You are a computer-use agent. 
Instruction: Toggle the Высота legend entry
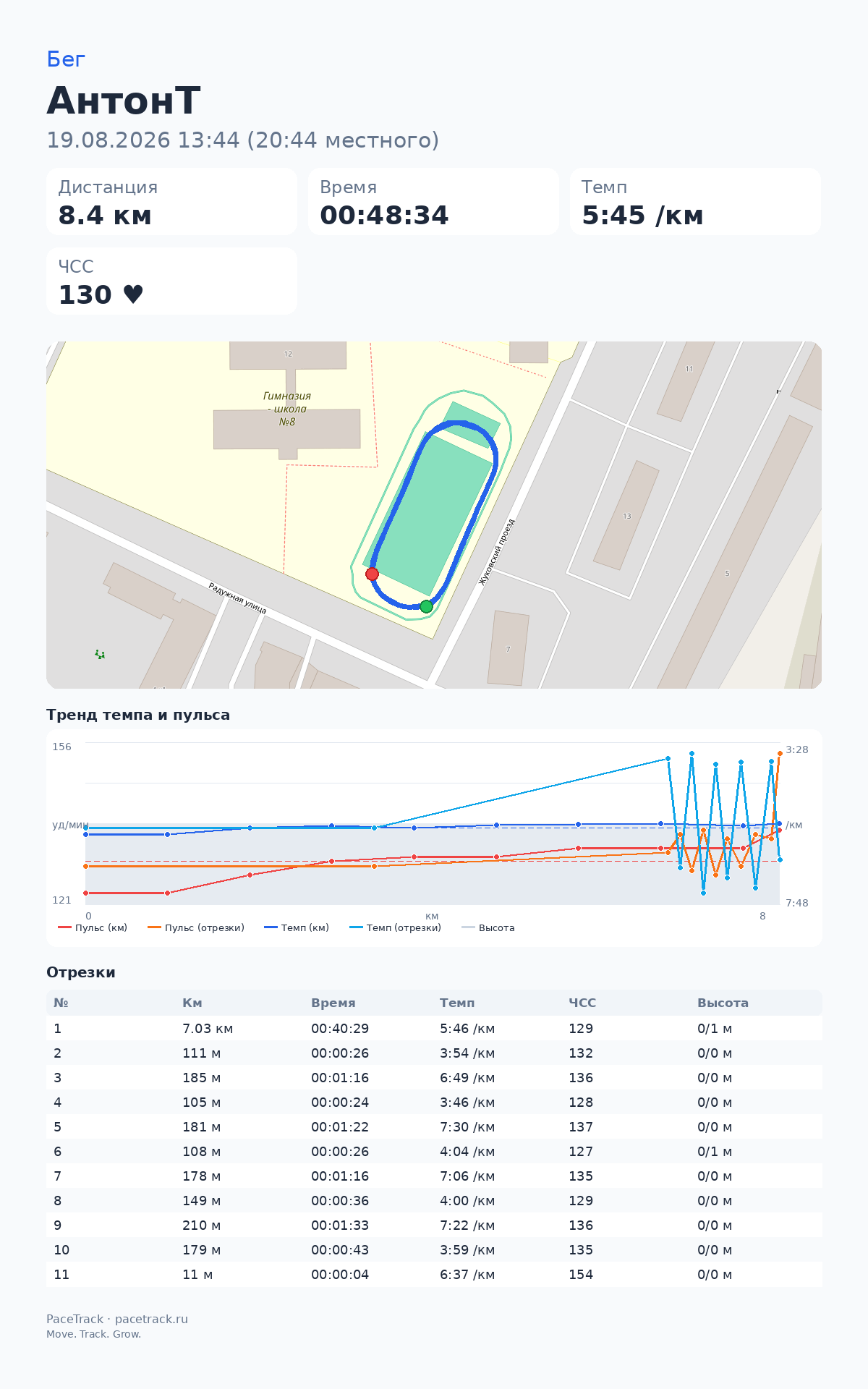(488, 927)
